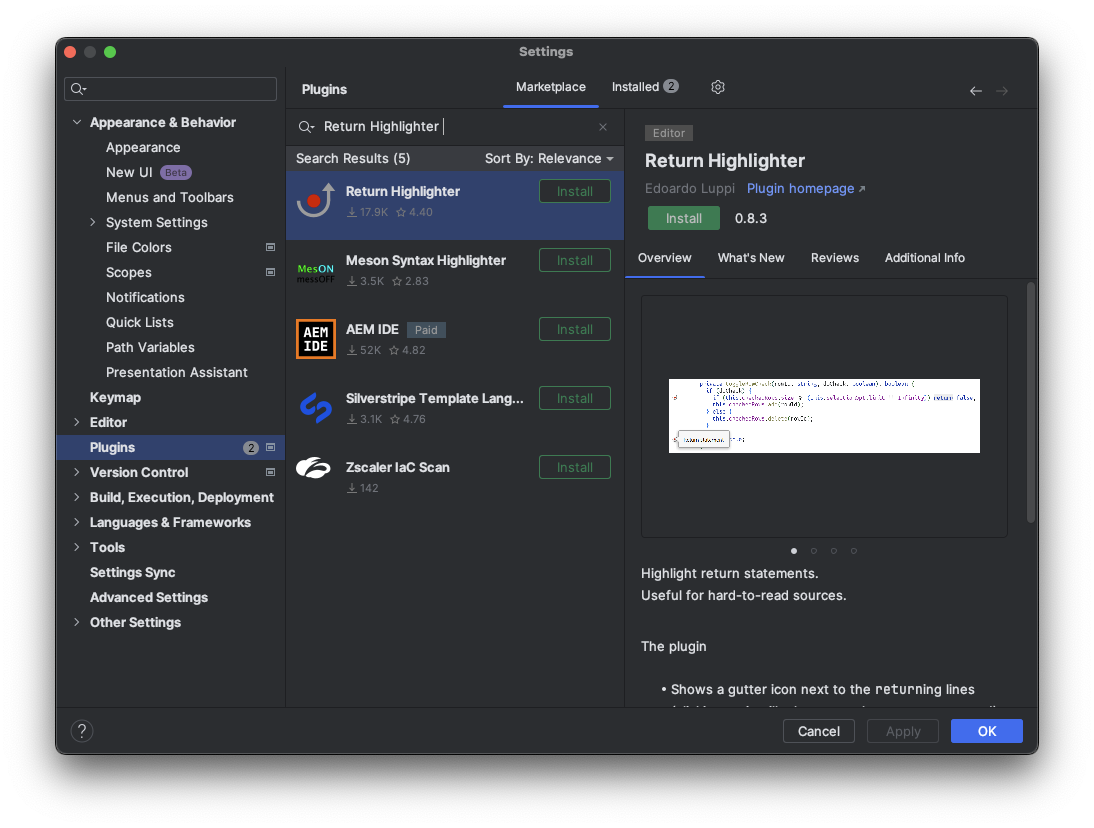Switch to the Marketplace tab
Screen dimensions: 1094x828
tap(550, 87)
